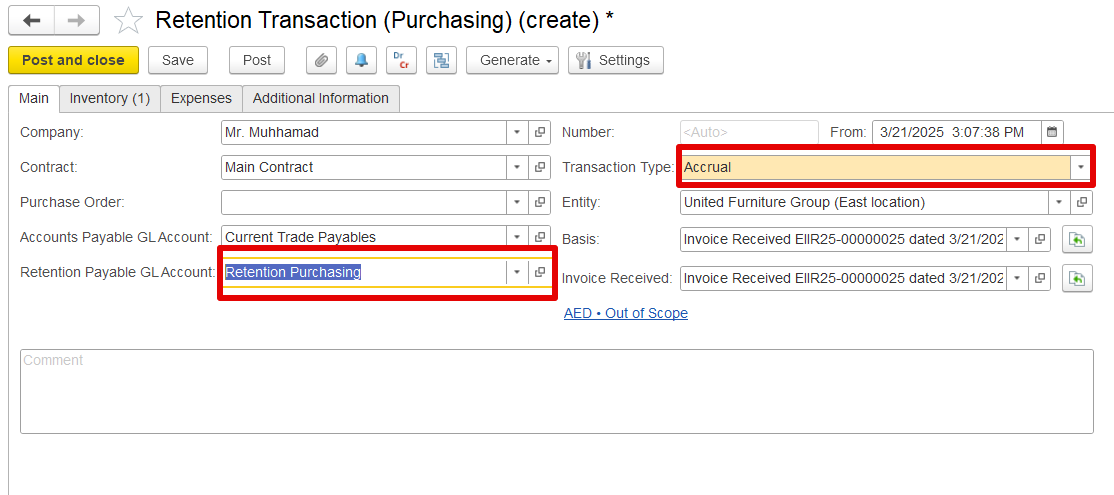Screen dimensions: 1114x495
Task: Open the bell reminders icon
Action: coord(361,60)
